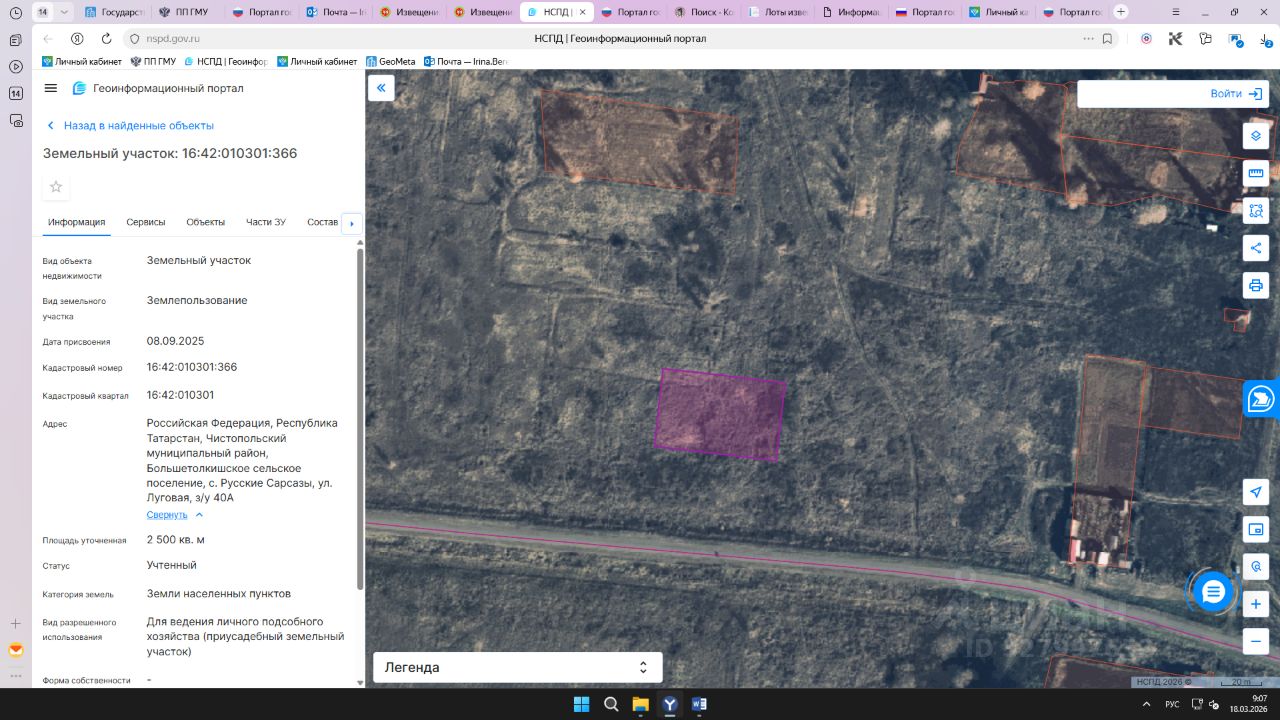Open Windows Start menu
The width and height of the screenshot is (1280, 720).
581,704
